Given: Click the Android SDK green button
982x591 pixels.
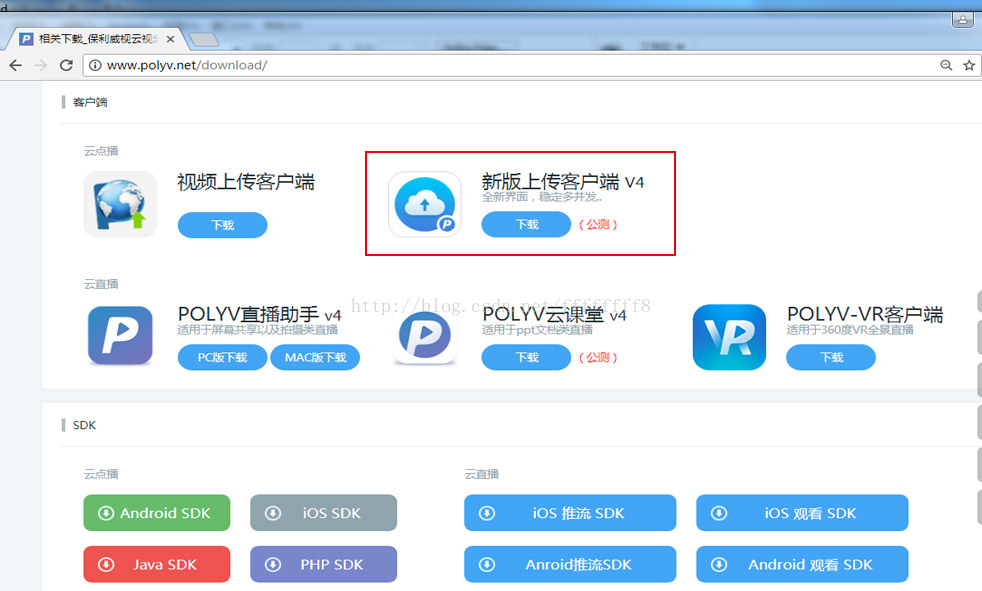Looking at the screenshot, I should 157,513.
